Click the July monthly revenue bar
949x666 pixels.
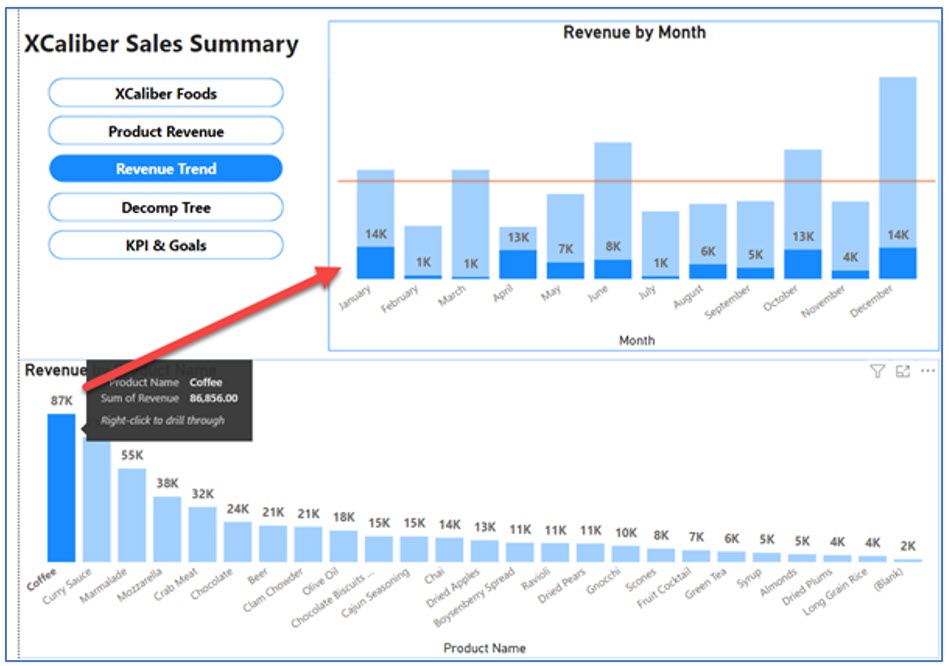pos(660,245)
